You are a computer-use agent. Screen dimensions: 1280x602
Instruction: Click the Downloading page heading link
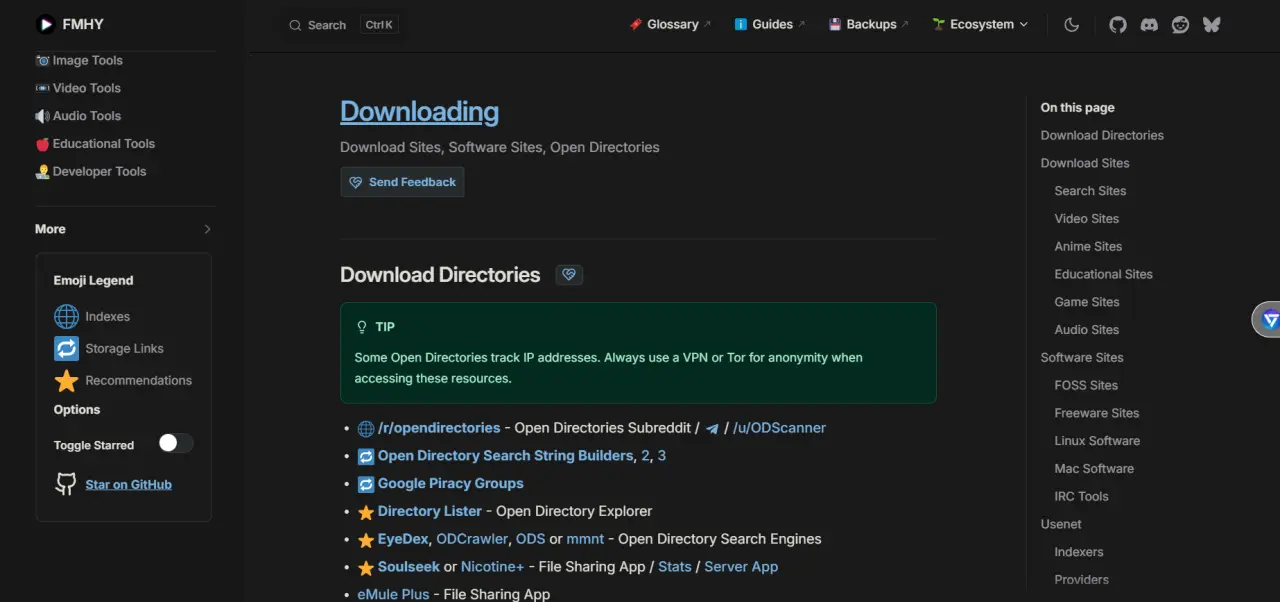419,111
